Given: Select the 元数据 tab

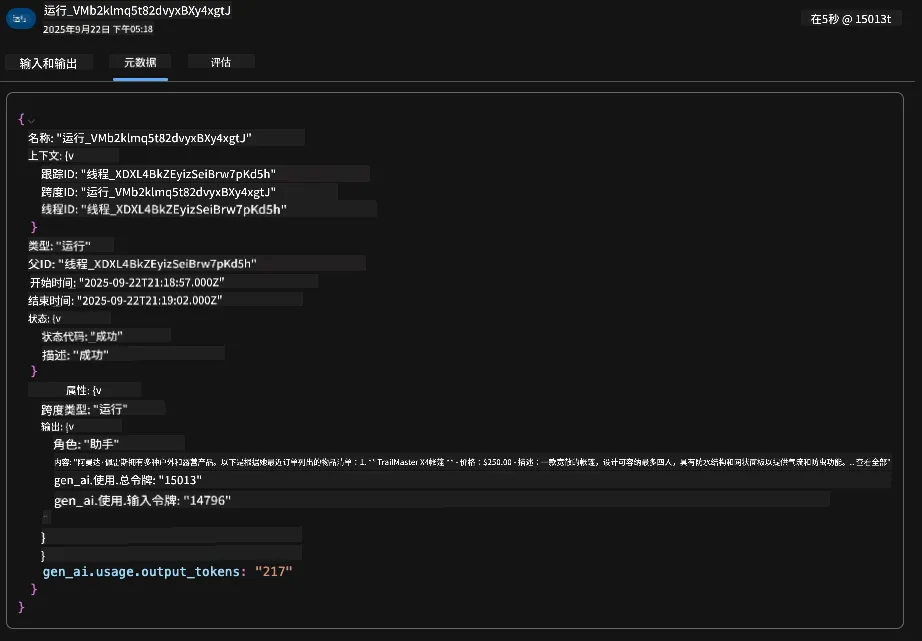Looking at the screenshot, I should tap(141, 62).
